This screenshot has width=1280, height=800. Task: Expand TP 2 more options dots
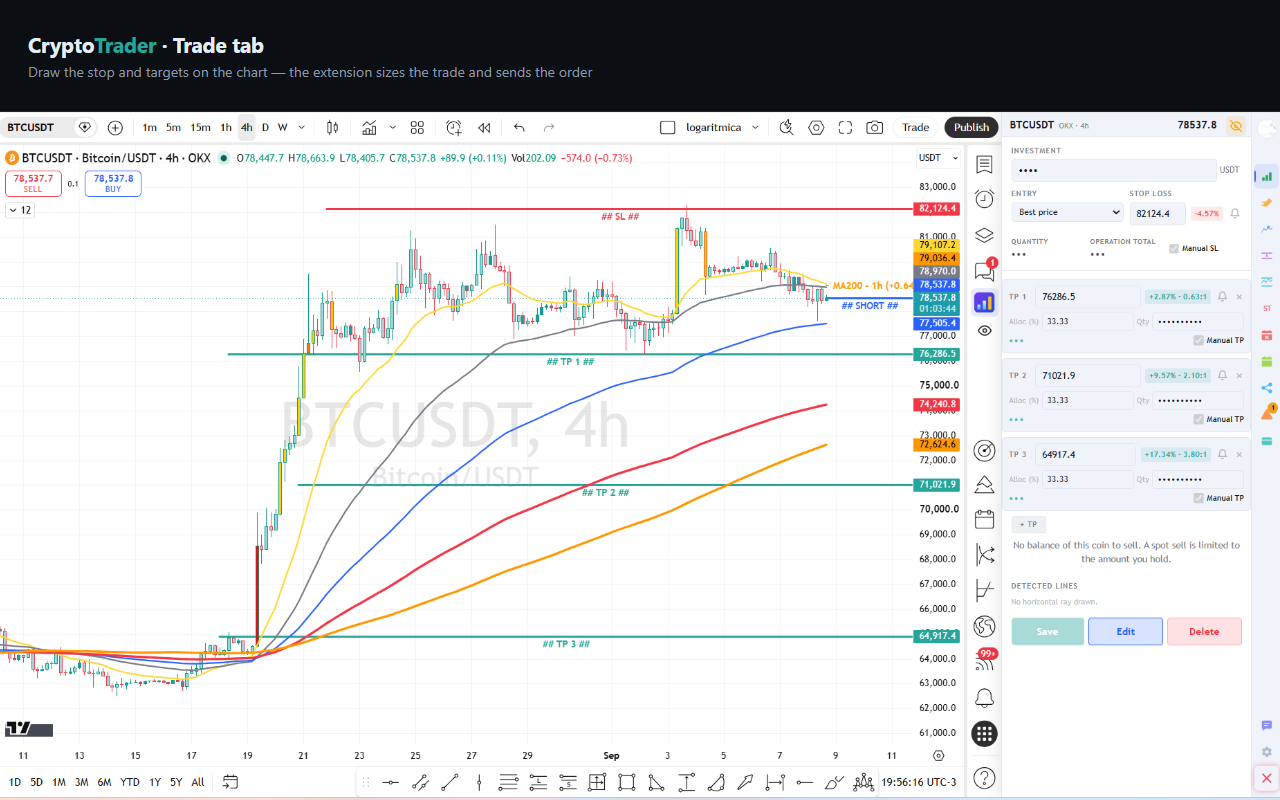(1017, 419)
